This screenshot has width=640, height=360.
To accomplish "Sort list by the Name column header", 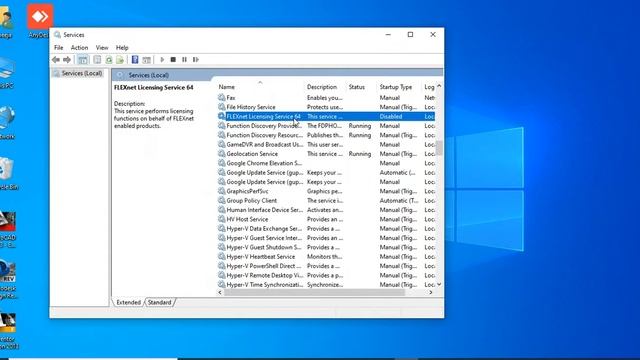I will click(x=261, y=87).
